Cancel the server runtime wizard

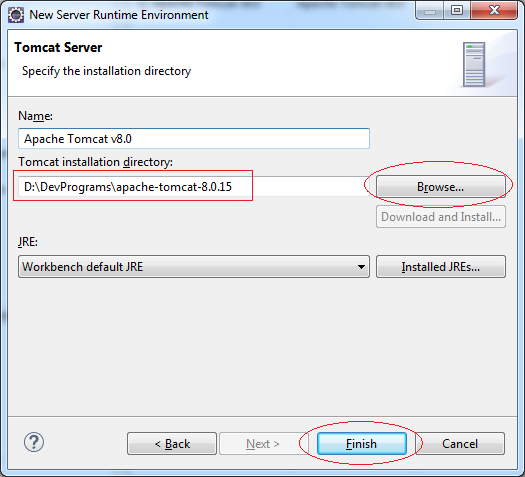(x=460, y=444)
